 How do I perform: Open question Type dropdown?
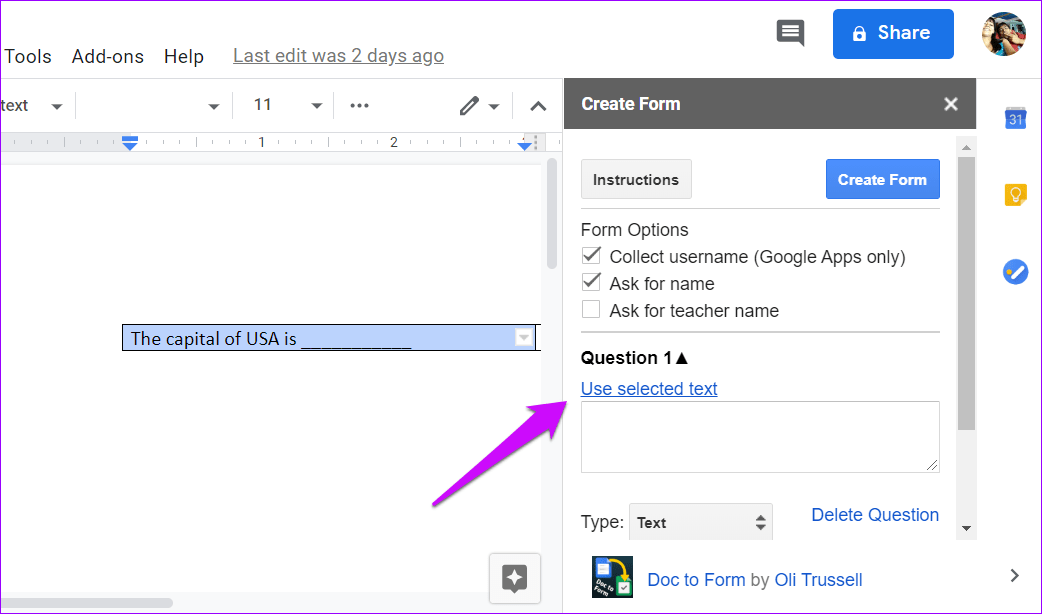click(700, 522)
